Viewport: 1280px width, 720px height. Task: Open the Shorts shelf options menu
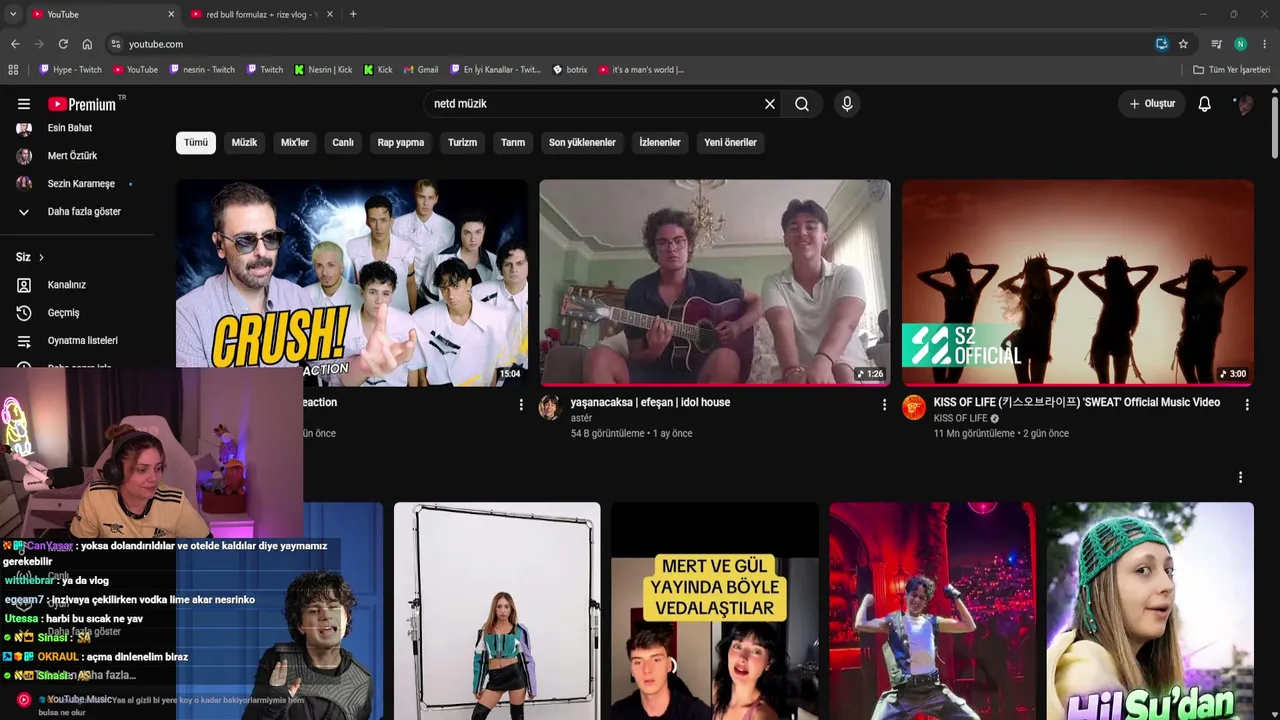[1241, 478]
